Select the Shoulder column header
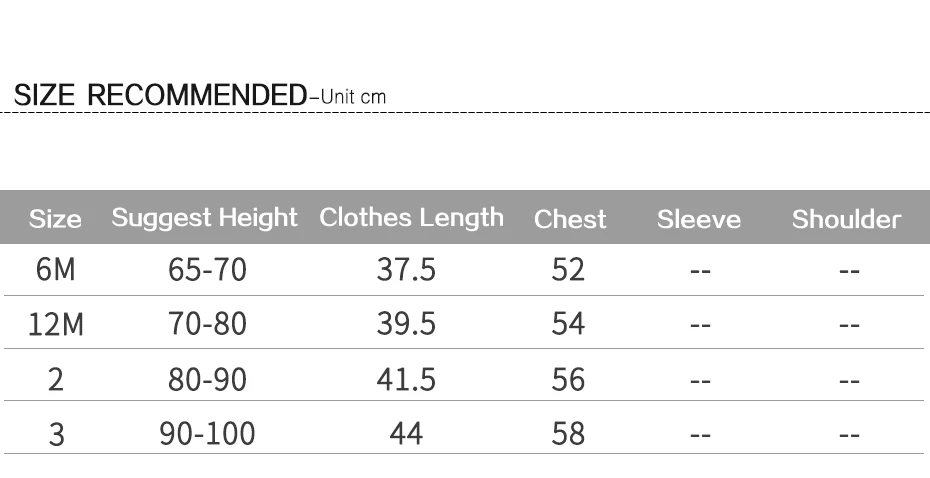This screenshot has height=478, width=930. click(846, 219)
